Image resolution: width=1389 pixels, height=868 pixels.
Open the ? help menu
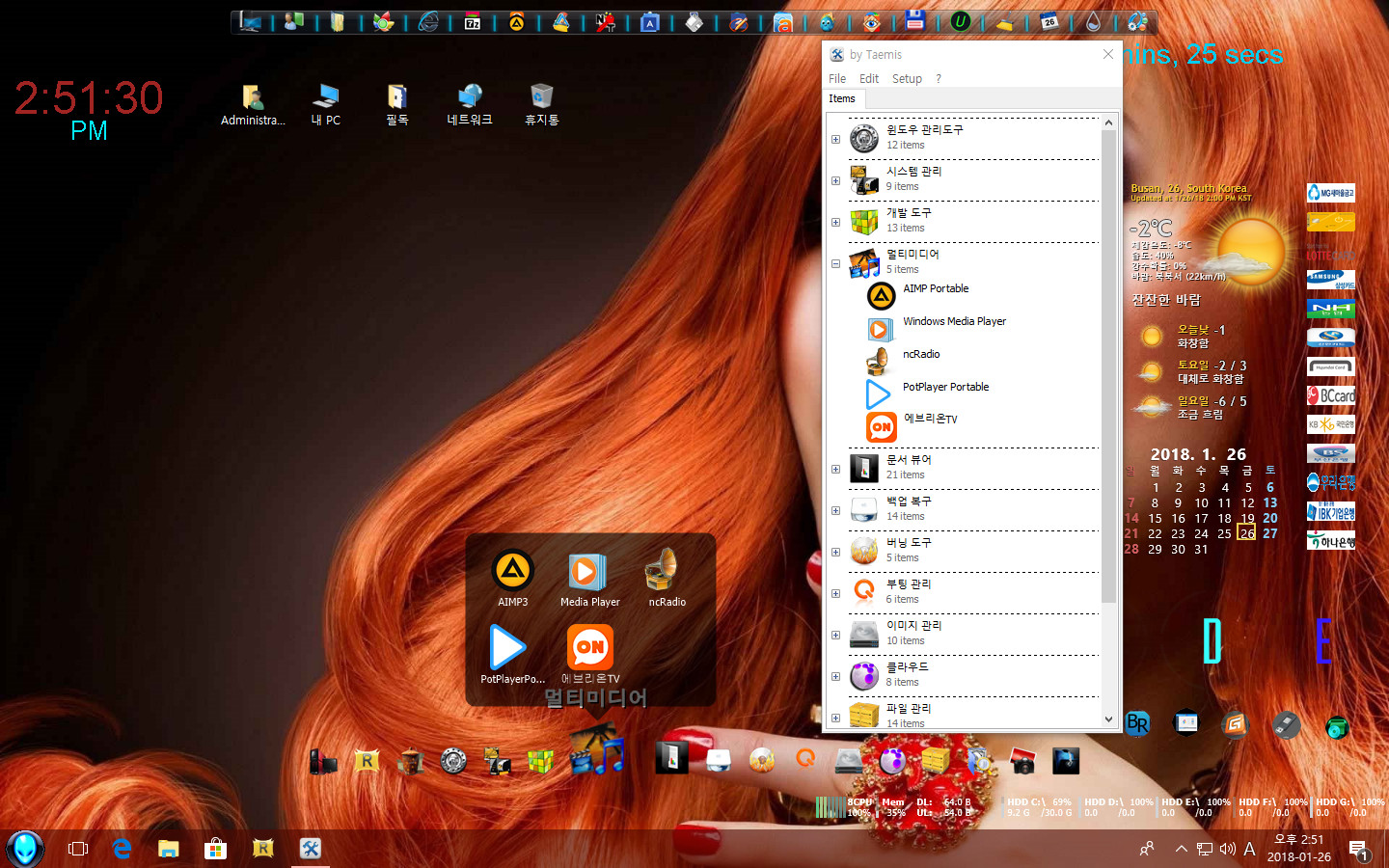pos(939,79)
